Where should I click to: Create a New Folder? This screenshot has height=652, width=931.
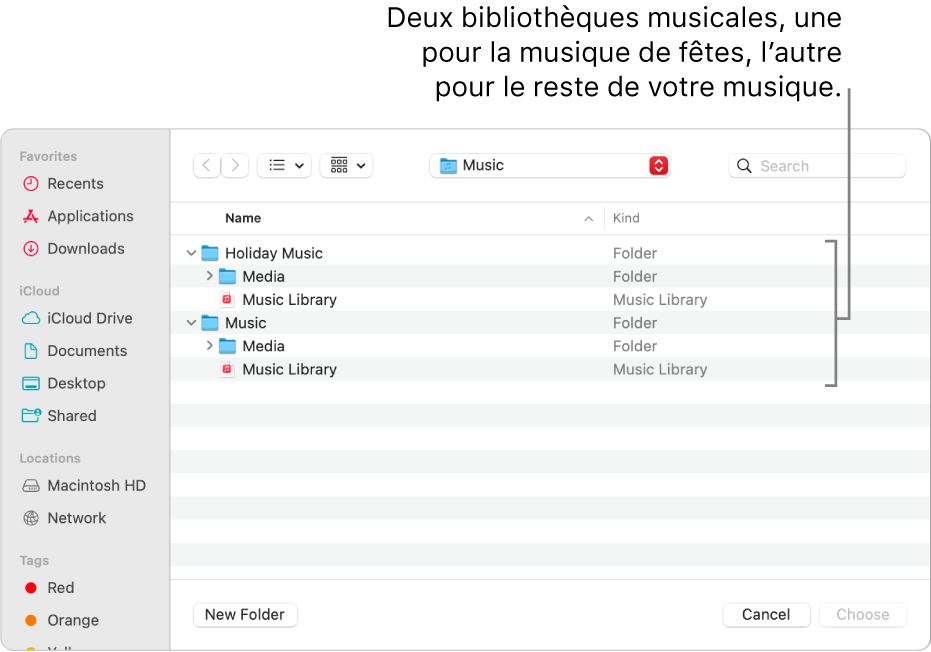tap(245, 614)
